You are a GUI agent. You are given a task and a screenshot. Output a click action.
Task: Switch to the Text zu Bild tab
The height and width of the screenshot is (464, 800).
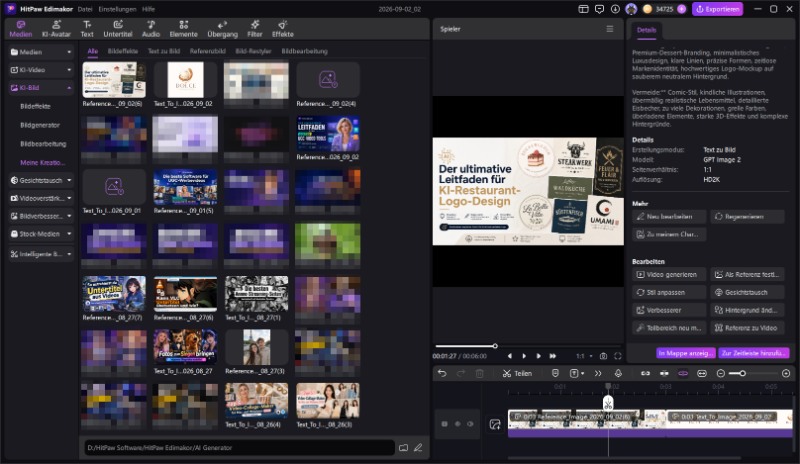(x=164, y=51)
